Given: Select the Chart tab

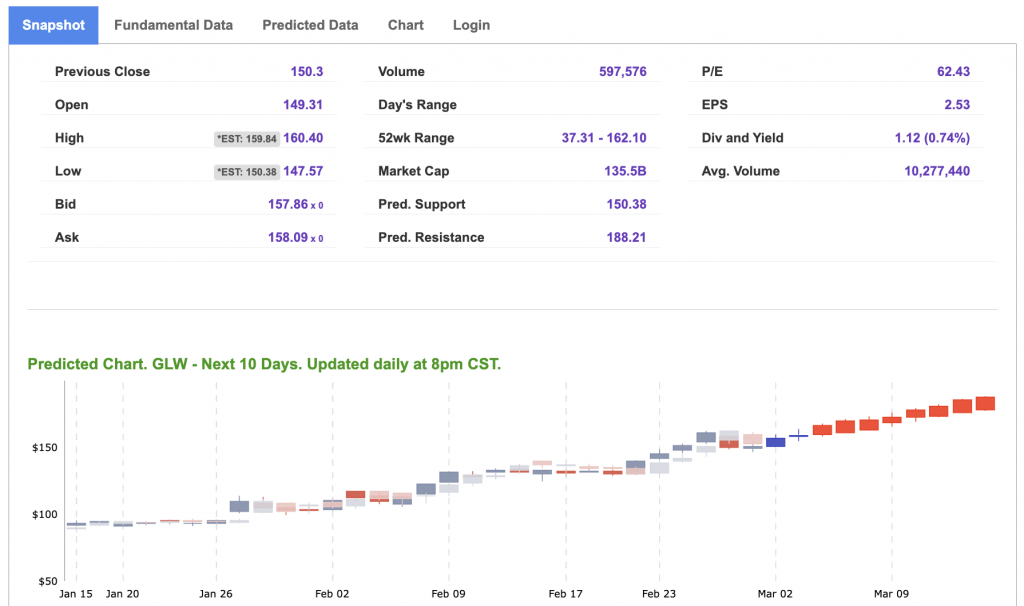Looking at the screenshot, I should point(405,25).
